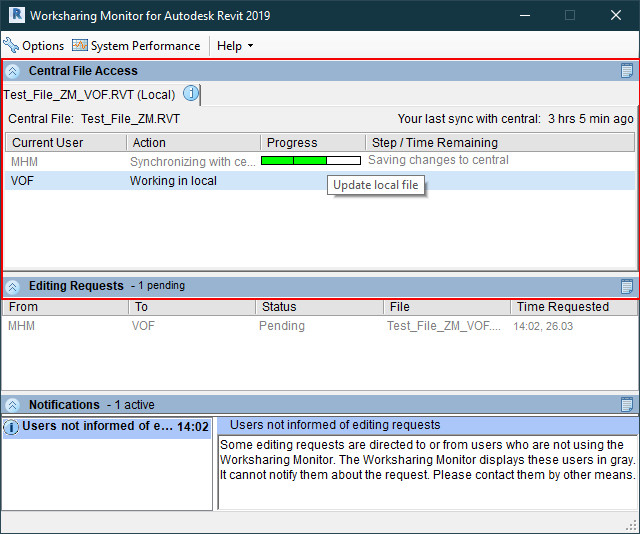Click the MHM synchronizing progress bar
The image size is (640, 534).
tap(310, 161)
